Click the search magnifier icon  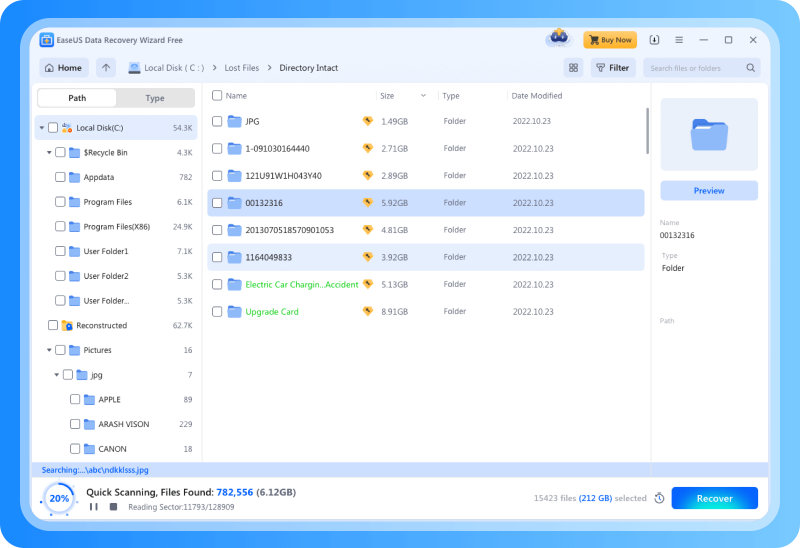coord(750,68)
